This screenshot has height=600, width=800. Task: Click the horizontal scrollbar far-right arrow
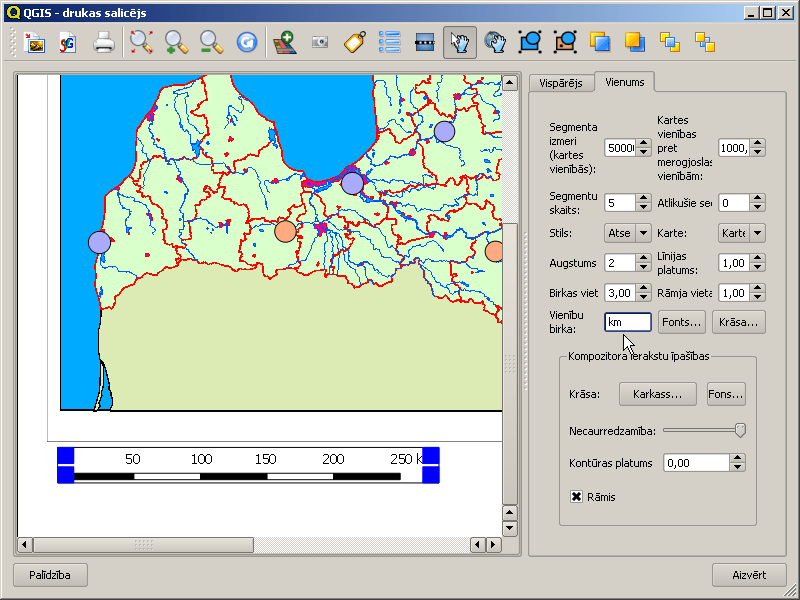click(493, 545)
